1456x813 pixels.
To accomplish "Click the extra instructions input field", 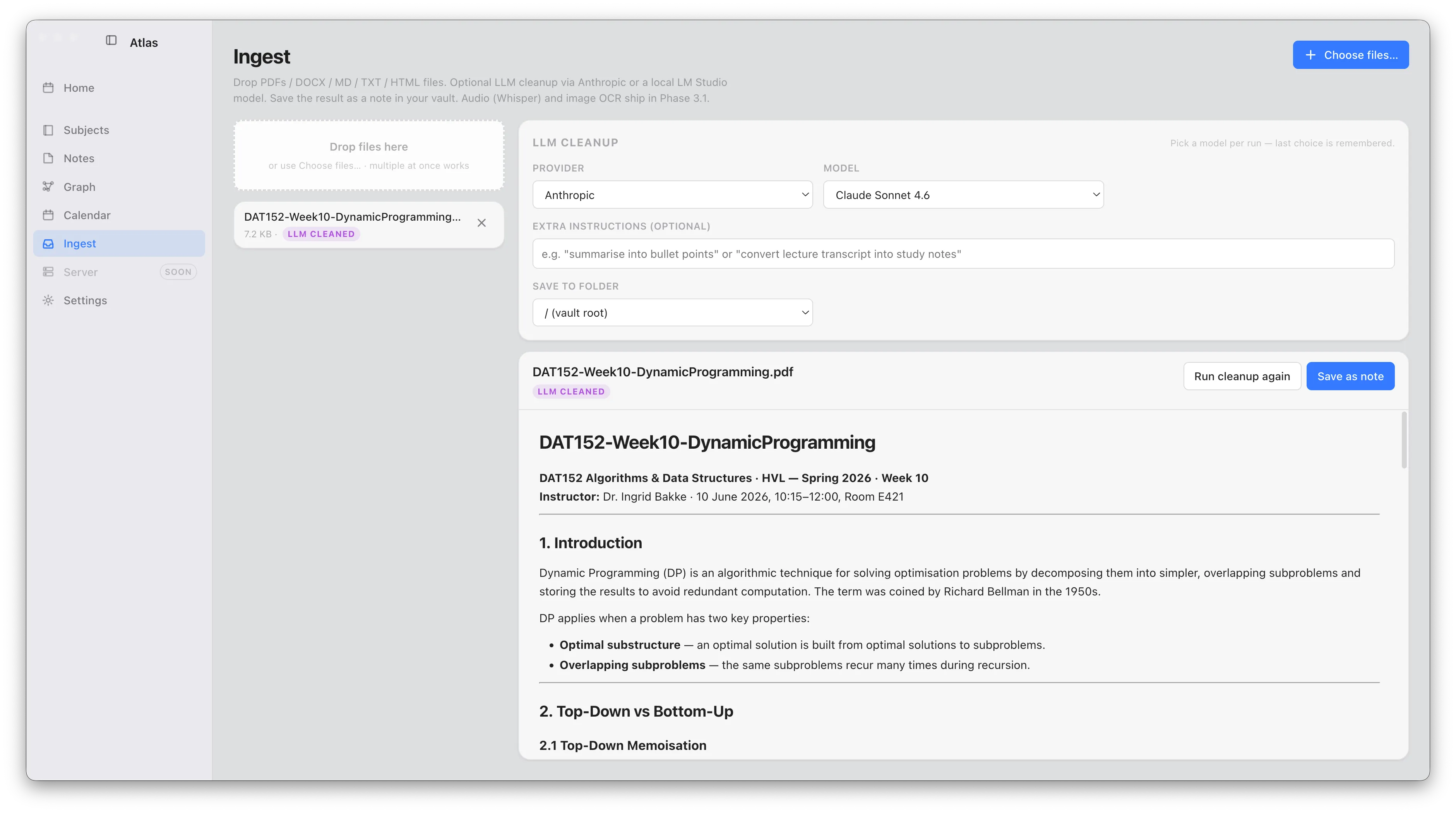I will pyautogui.click(x=963, y=254).
